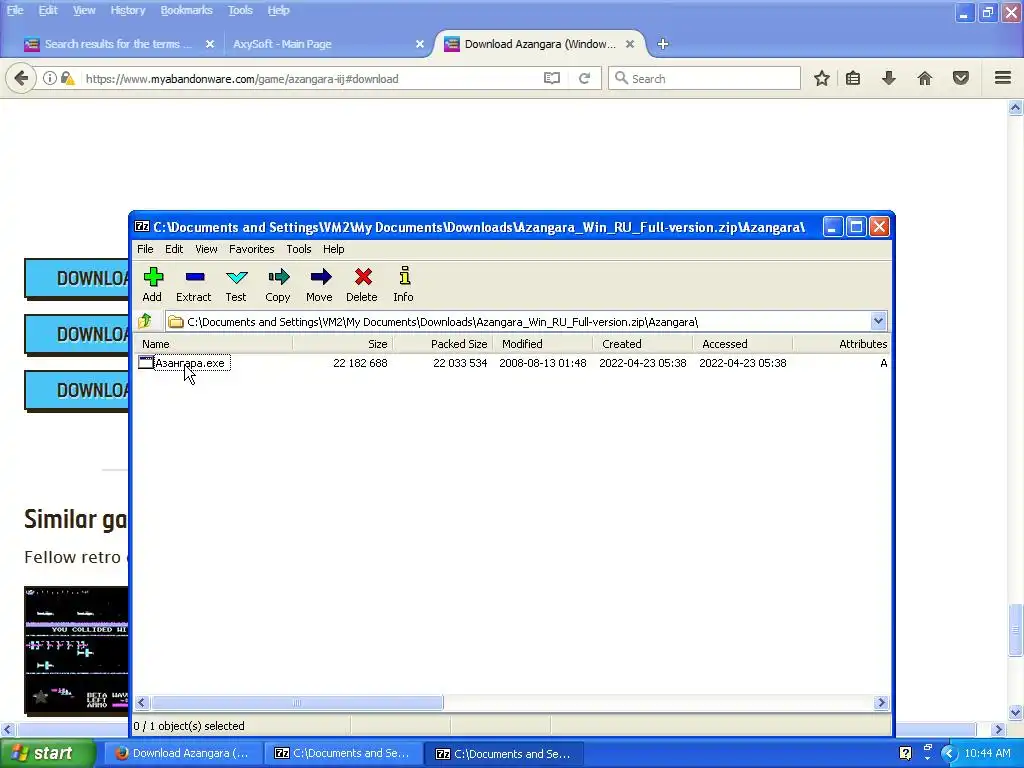This screenshot has height=768, width=1024.
Task: Click the 7-Zip horizontal scrollbar thumb
Action: [x=296, y=703]
